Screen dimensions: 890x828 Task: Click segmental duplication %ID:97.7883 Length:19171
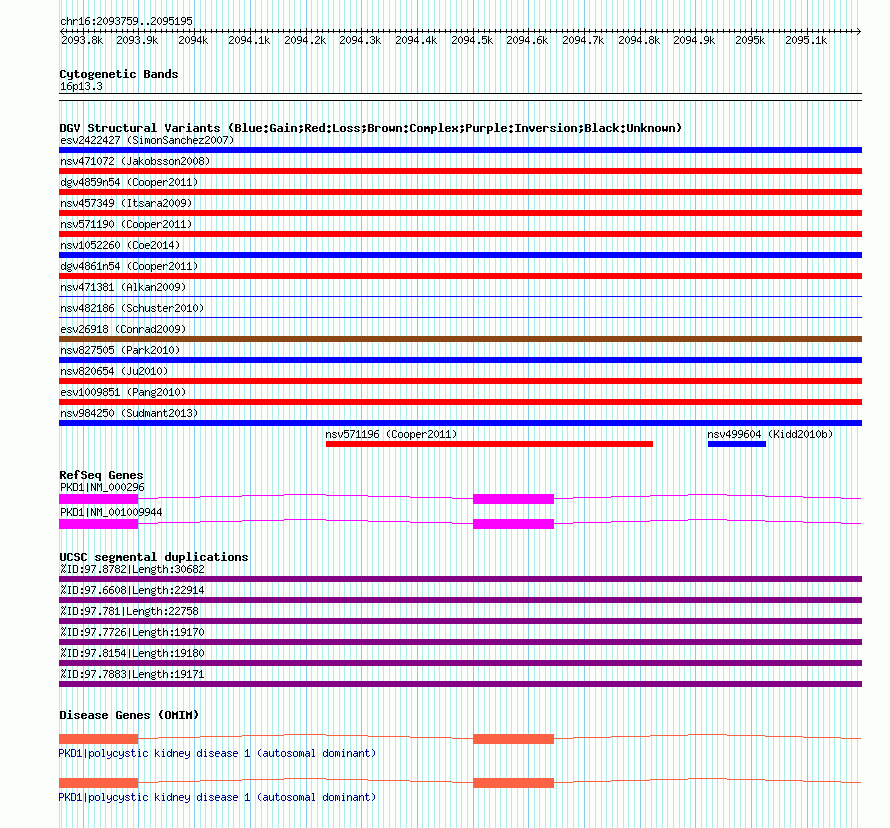tap(460, 684)
